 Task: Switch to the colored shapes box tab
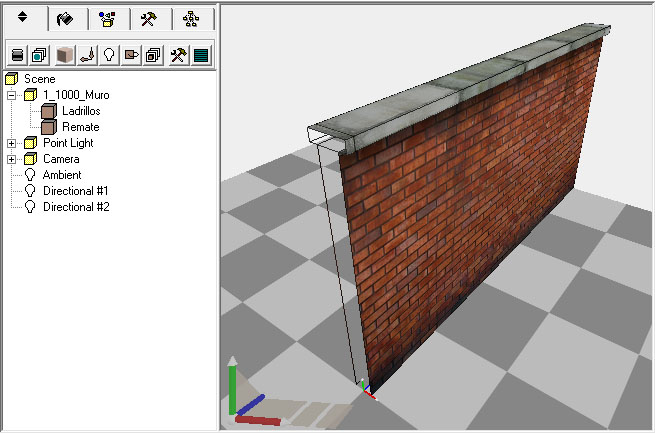coord(108,18)
